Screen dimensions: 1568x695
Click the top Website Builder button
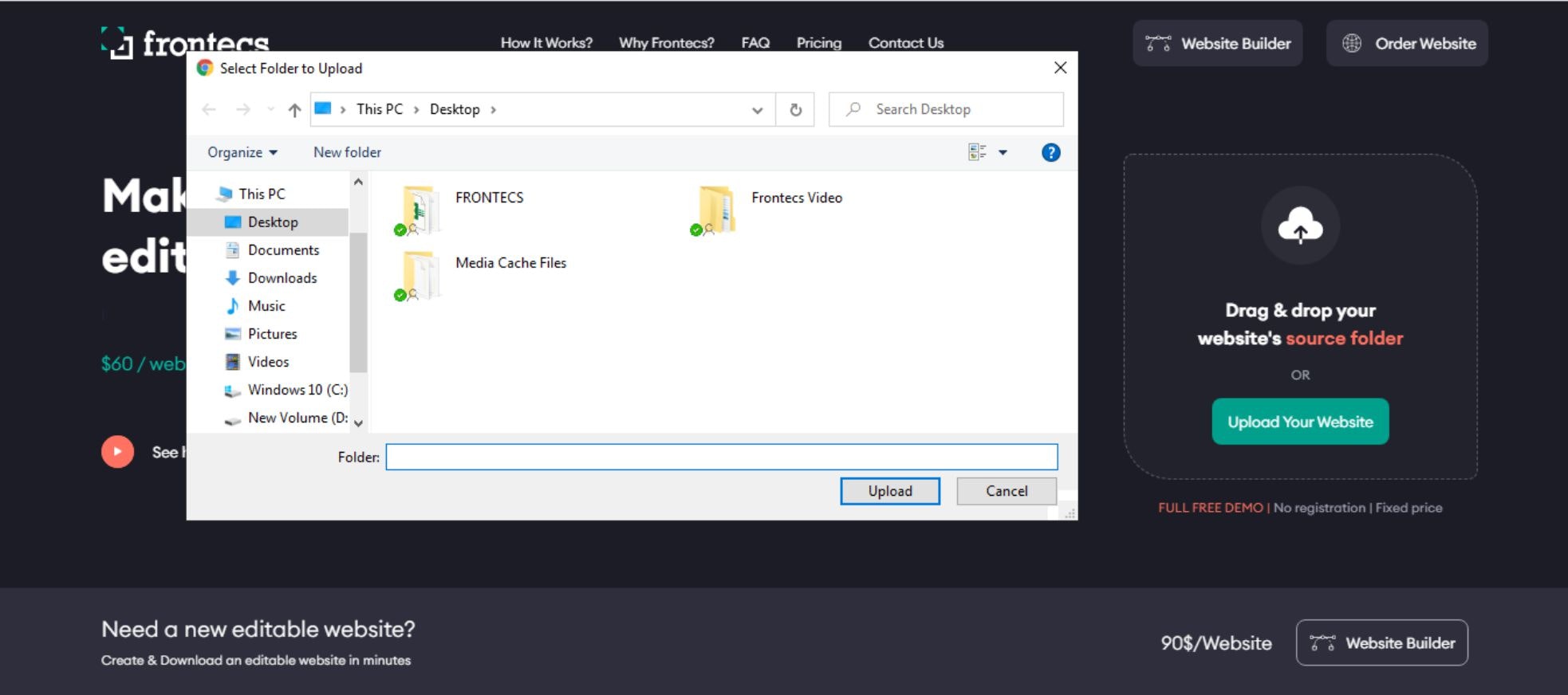click(x=1218, y=43)
